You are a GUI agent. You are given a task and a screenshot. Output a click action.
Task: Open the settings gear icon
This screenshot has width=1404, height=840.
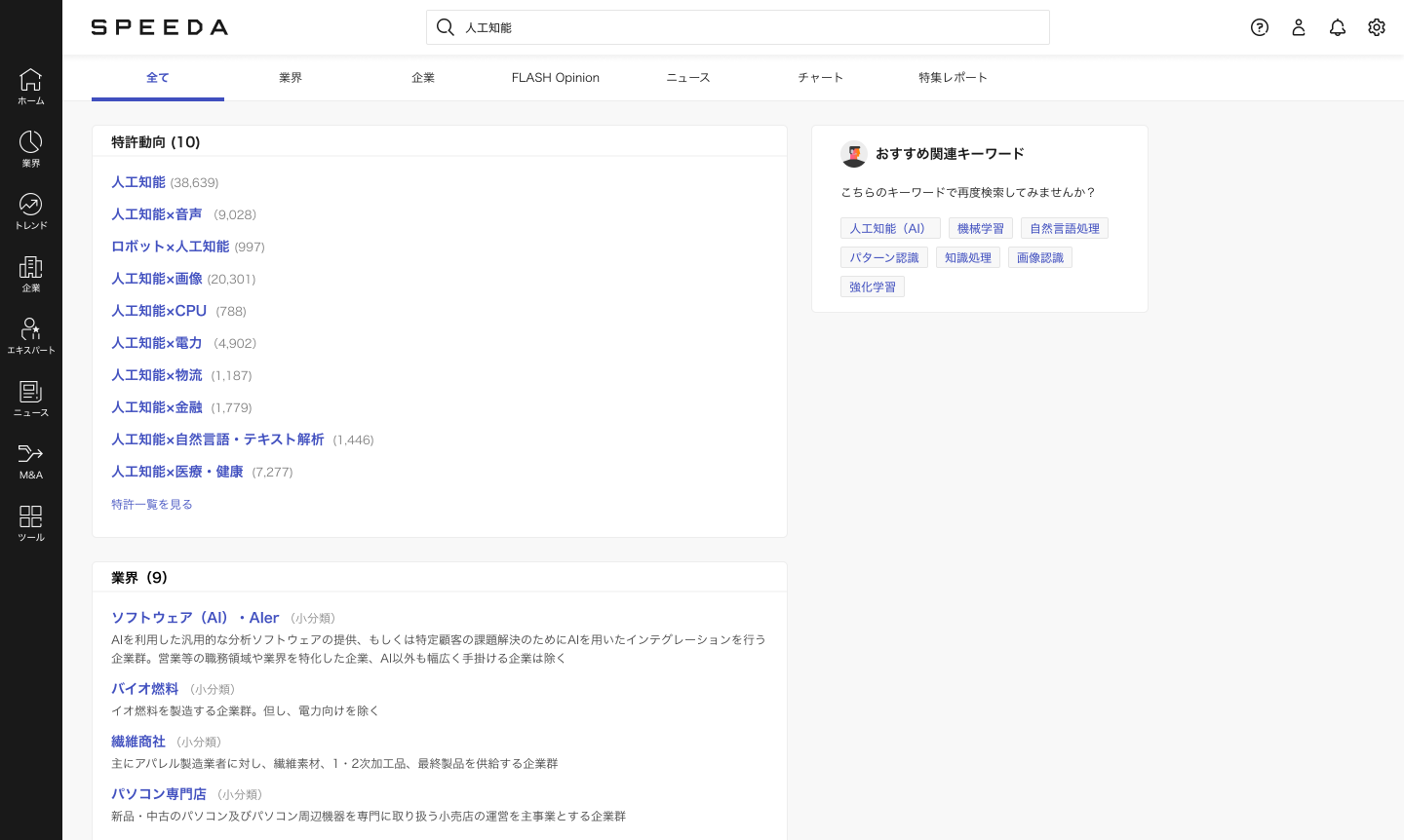tap(1377, 27)
